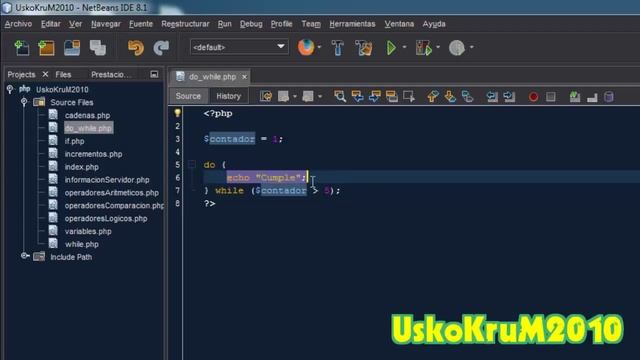
Task: Open the Fuente menu
Action: point(141,24)
